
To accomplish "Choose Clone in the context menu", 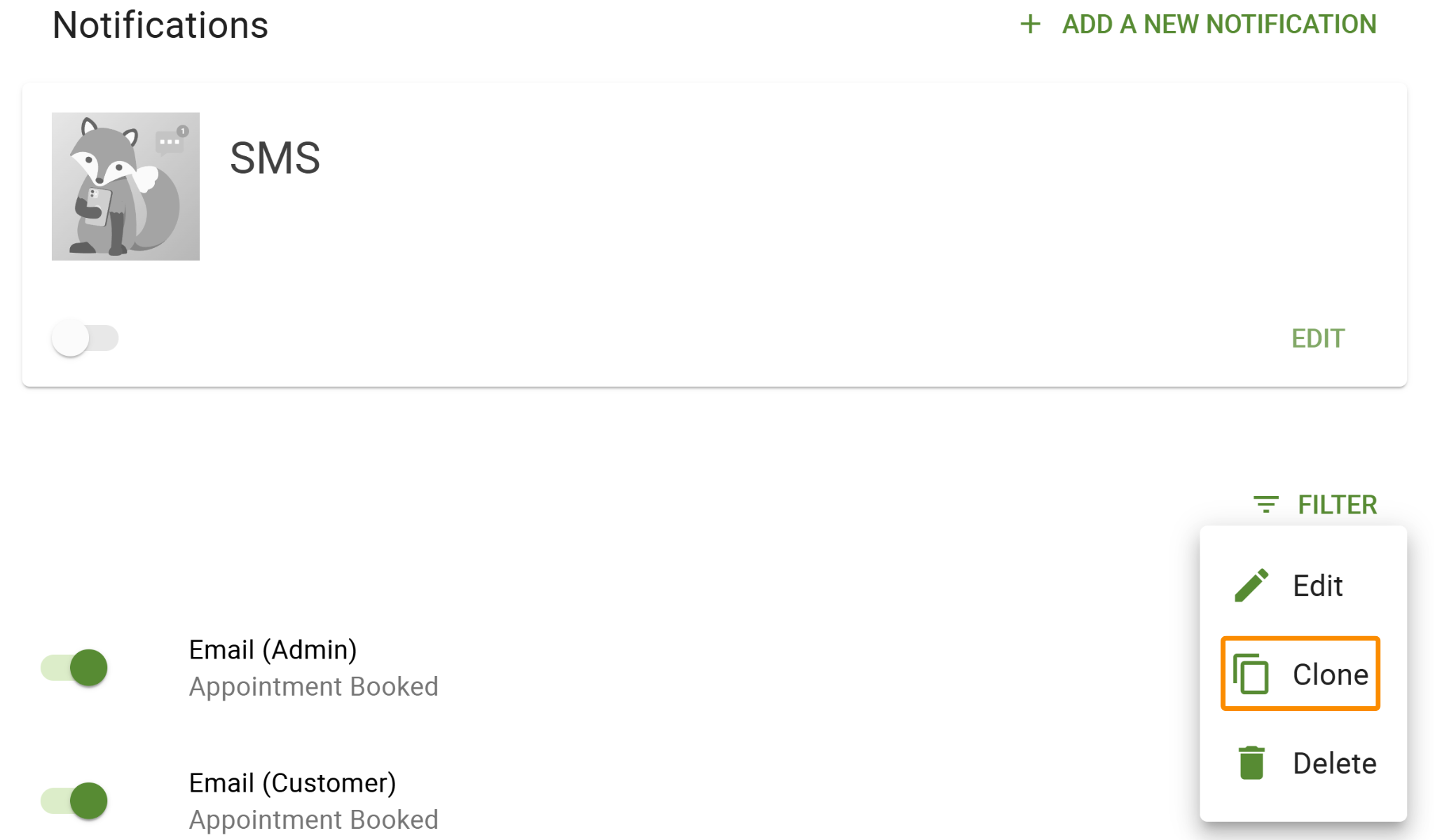I will (x=1300, y=674).
